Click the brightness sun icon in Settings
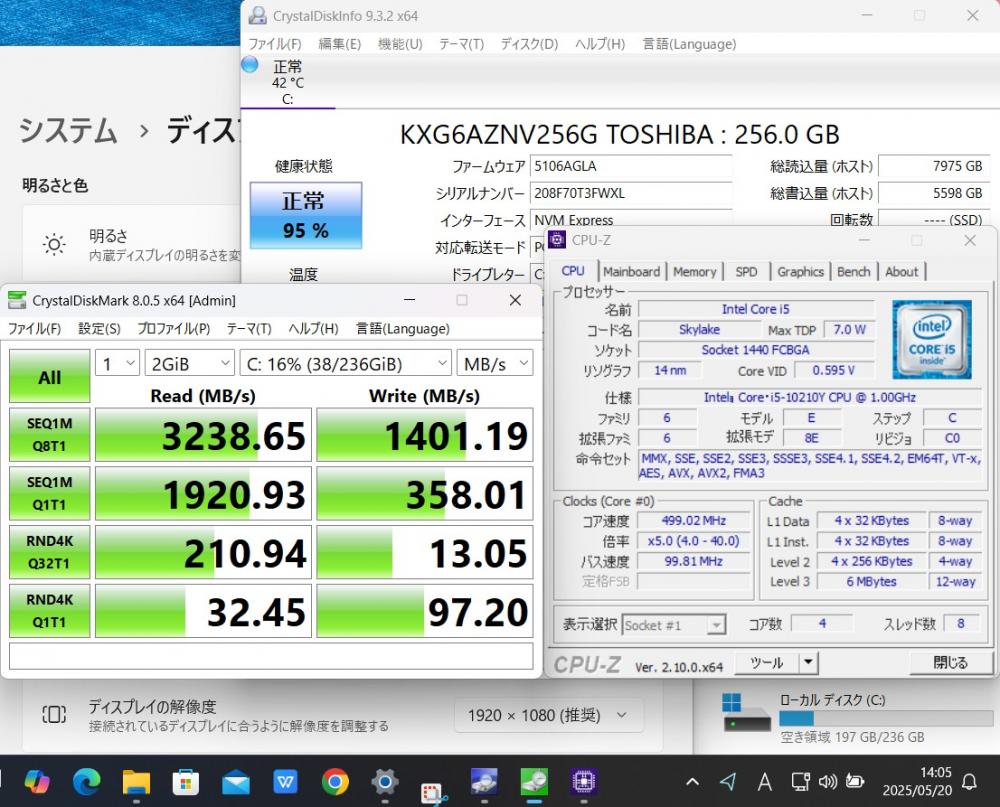Screen dimensions: 1000x807 point(54,244)
